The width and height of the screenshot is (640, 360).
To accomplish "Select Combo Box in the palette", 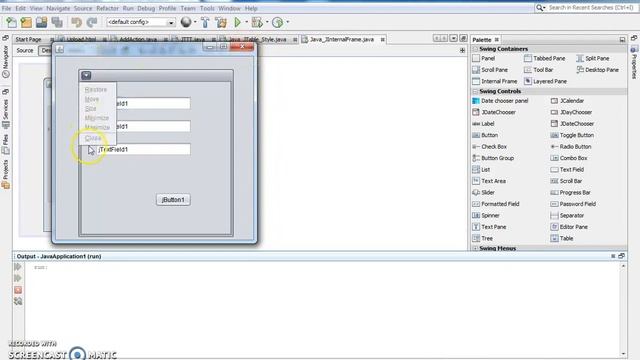I will (x=569, y=158).
